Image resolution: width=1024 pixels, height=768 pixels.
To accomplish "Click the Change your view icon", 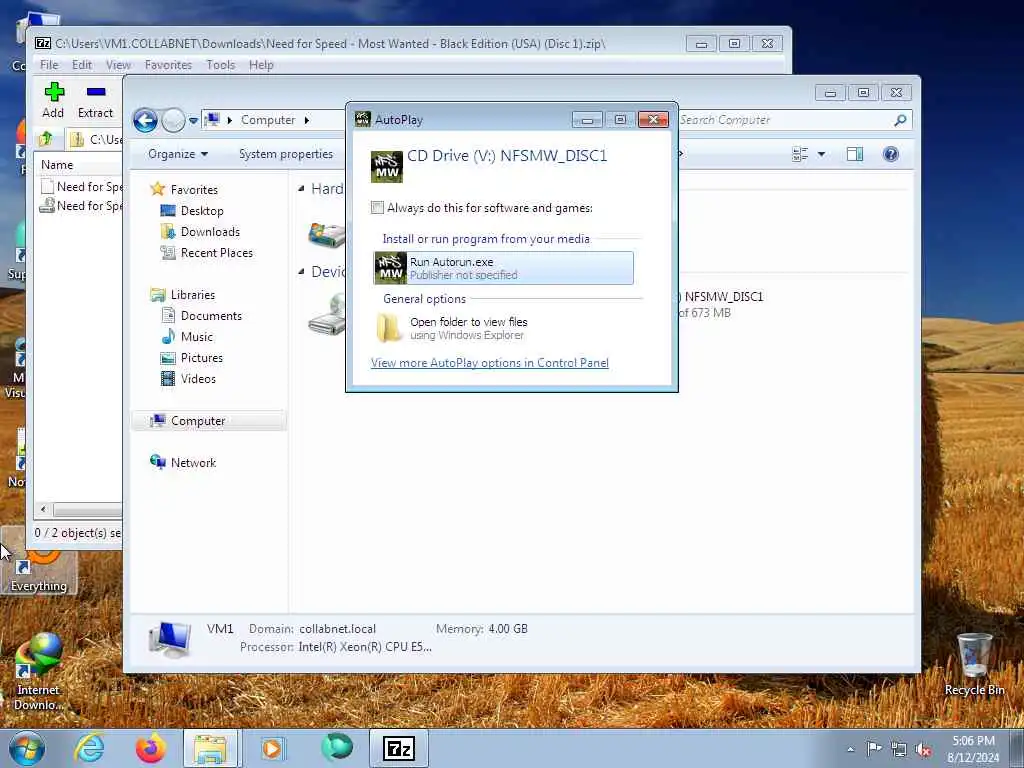I will (800, 154).
